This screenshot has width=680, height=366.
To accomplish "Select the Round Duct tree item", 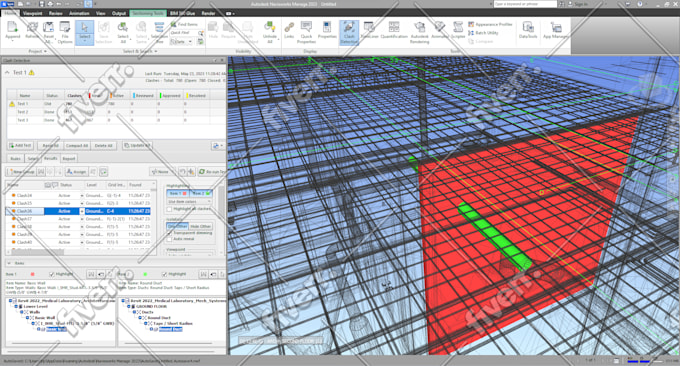I will 170,330.
